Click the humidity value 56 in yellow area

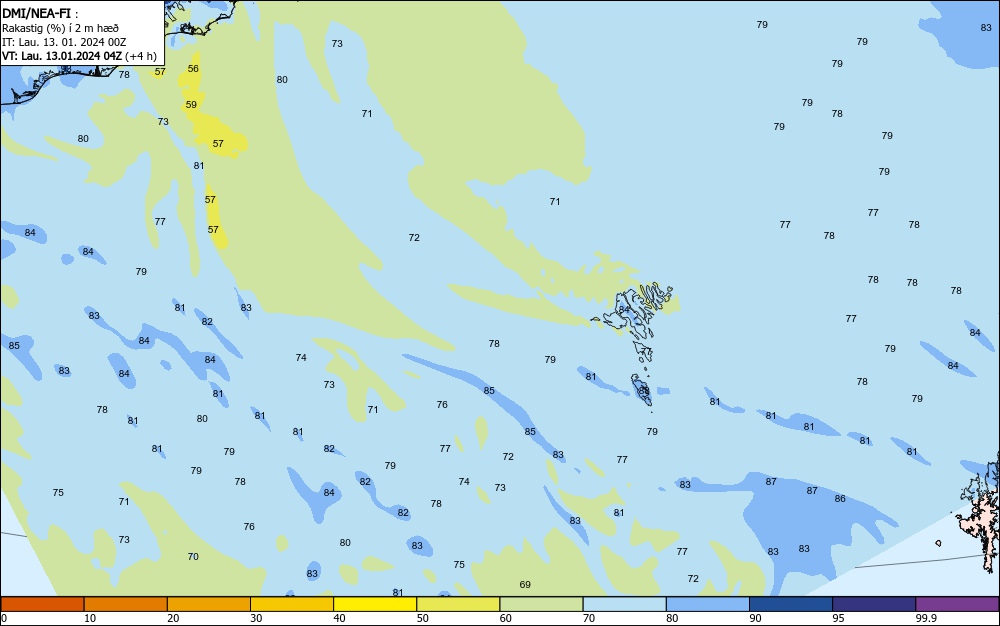pos(193,69)
